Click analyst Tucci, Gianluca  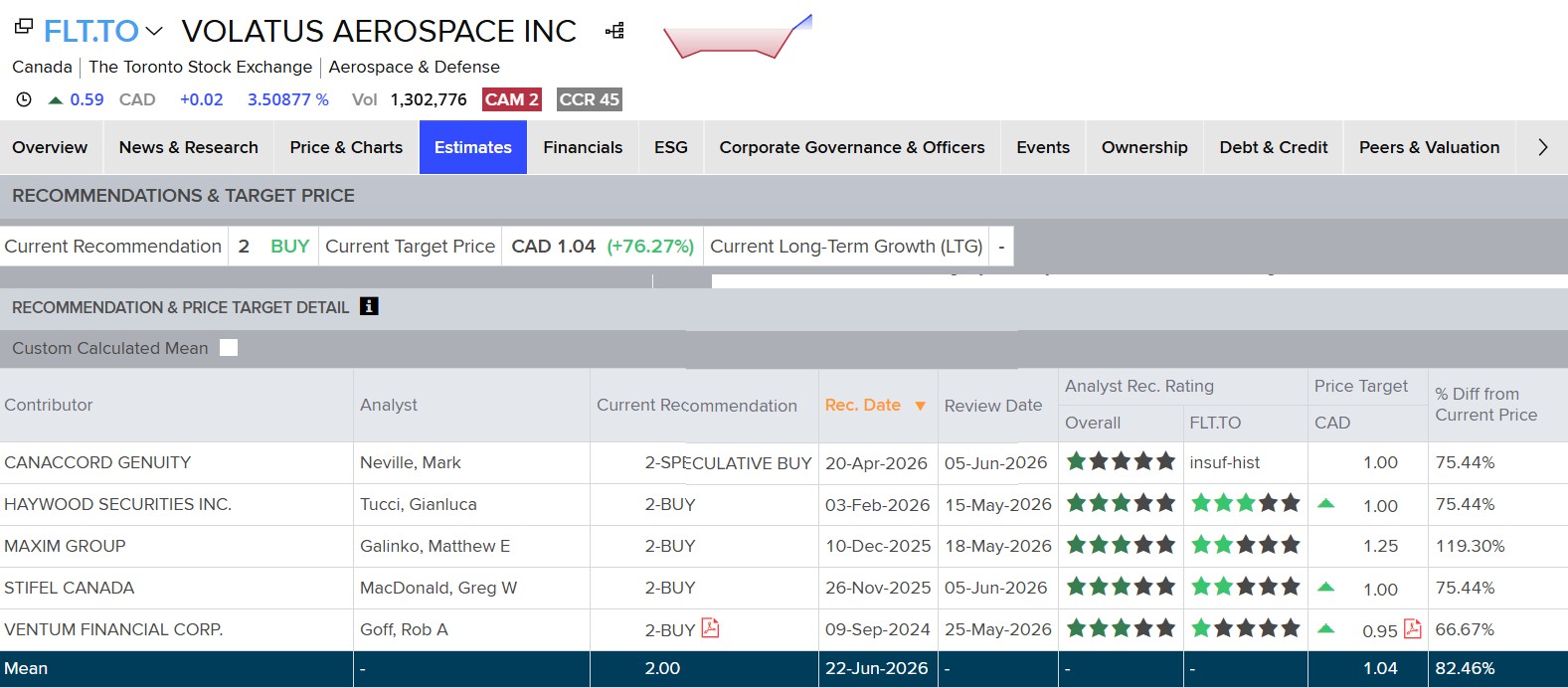419,504
